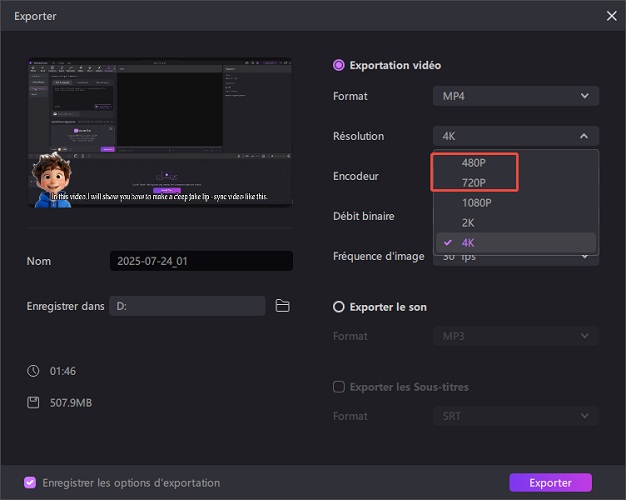The width and height of the screenshot is (626, 500).
Task: Click the video preview thumbnail
Action: pos(160,132)
